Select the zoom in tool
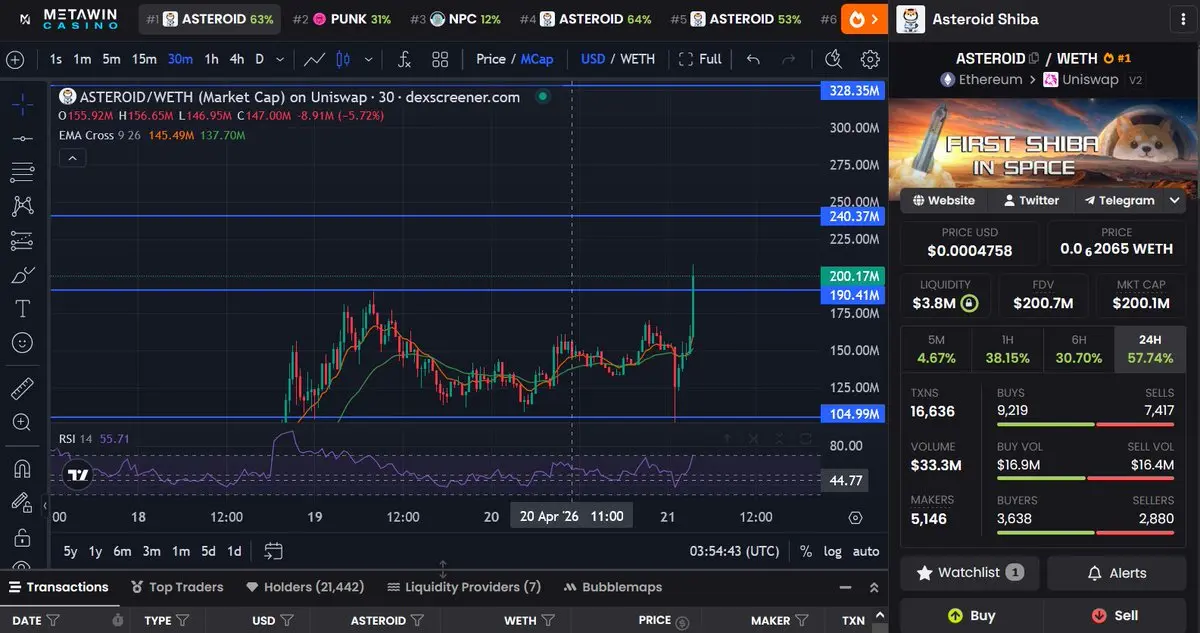Viewport: 1200px width, 633px height. pyautogui.click(x=22, y=422)
